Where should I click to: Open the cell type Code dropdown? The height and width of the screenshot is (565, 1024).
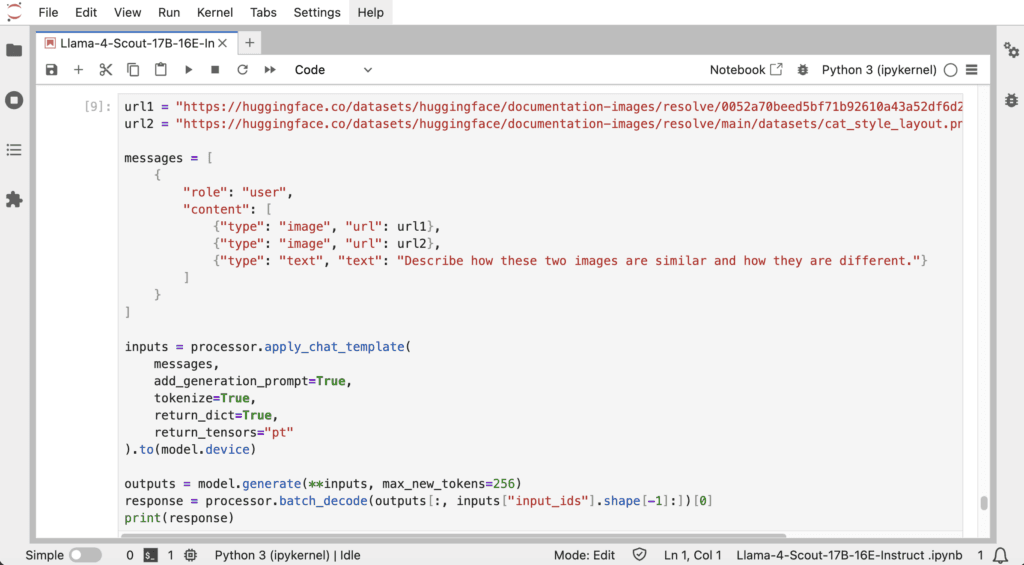pos(333,70)
